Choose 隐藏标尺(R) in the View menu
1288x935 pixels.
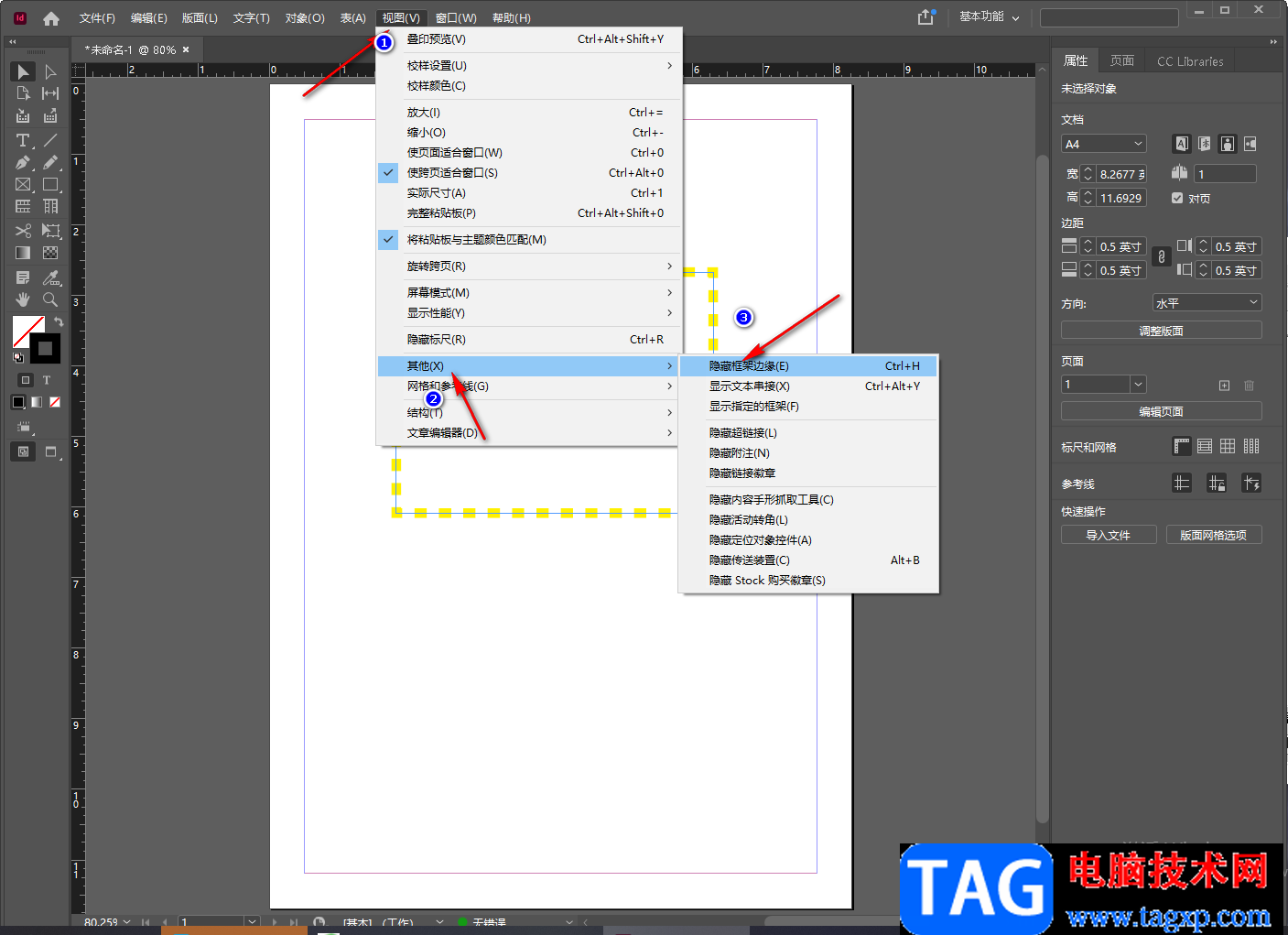(529, 339)
